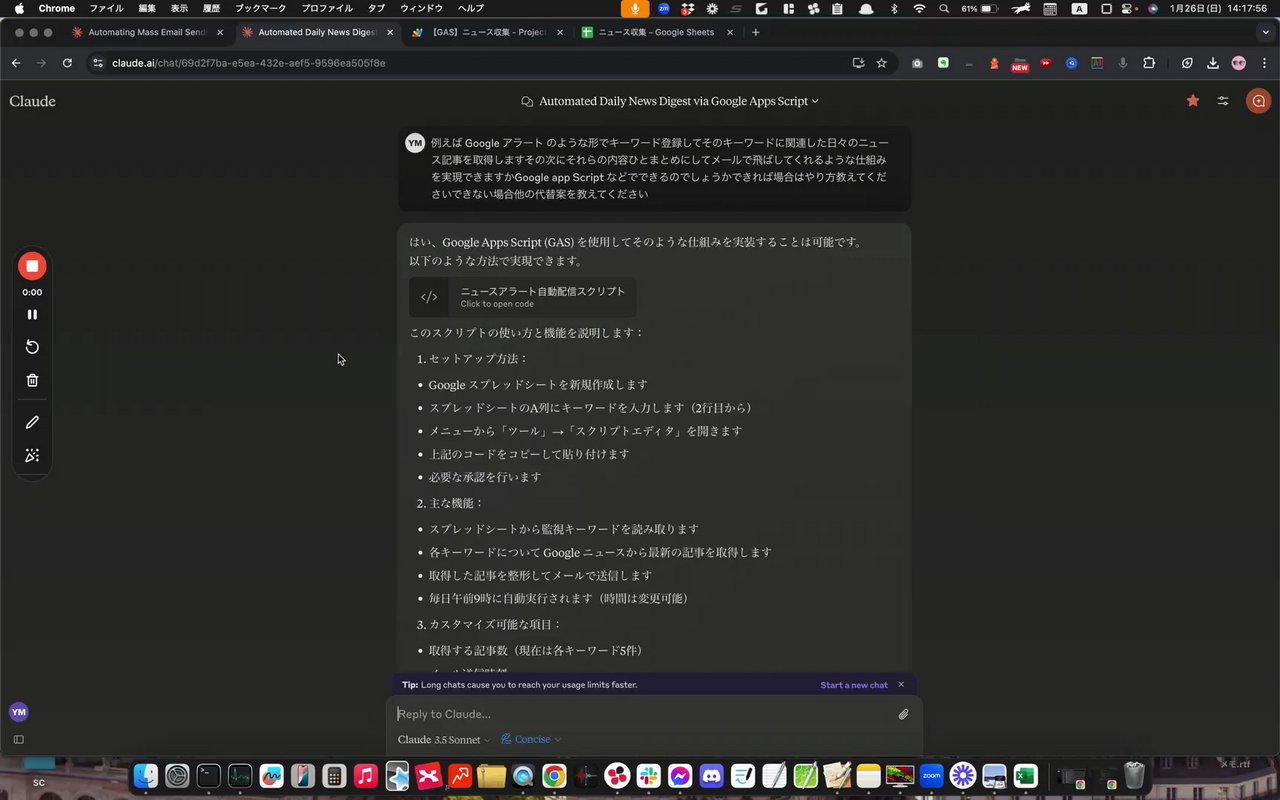Switch to Automating Mass Email Sending tab

[x=147, y=32]
